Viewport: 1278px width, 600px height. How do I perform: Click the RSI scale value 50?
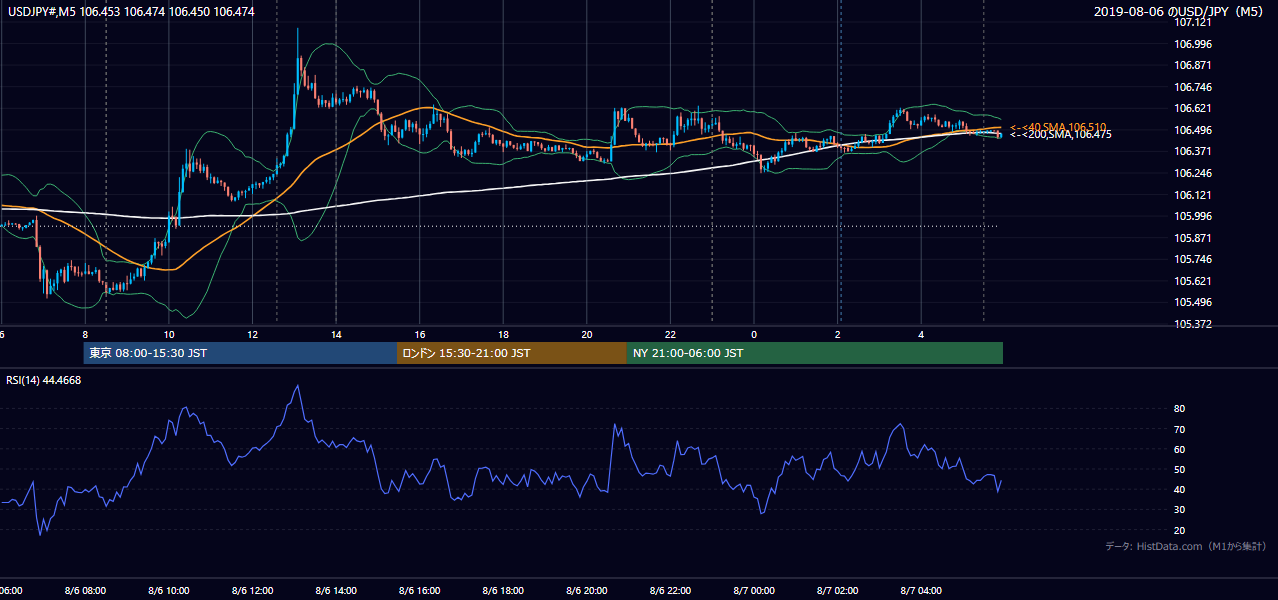[x=1179, y=469]
